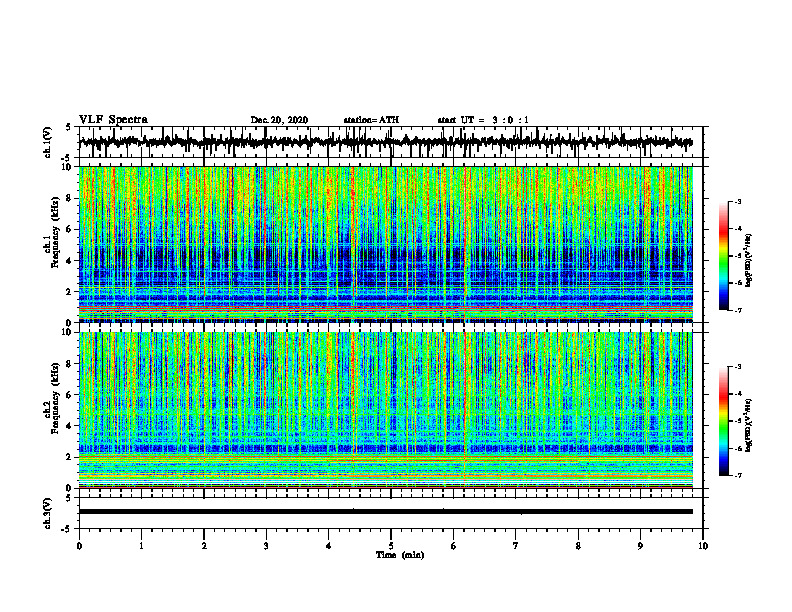Click the thick black ch.3 voltage trace
This screenshot has height=612, width=792.
(385, 512)
